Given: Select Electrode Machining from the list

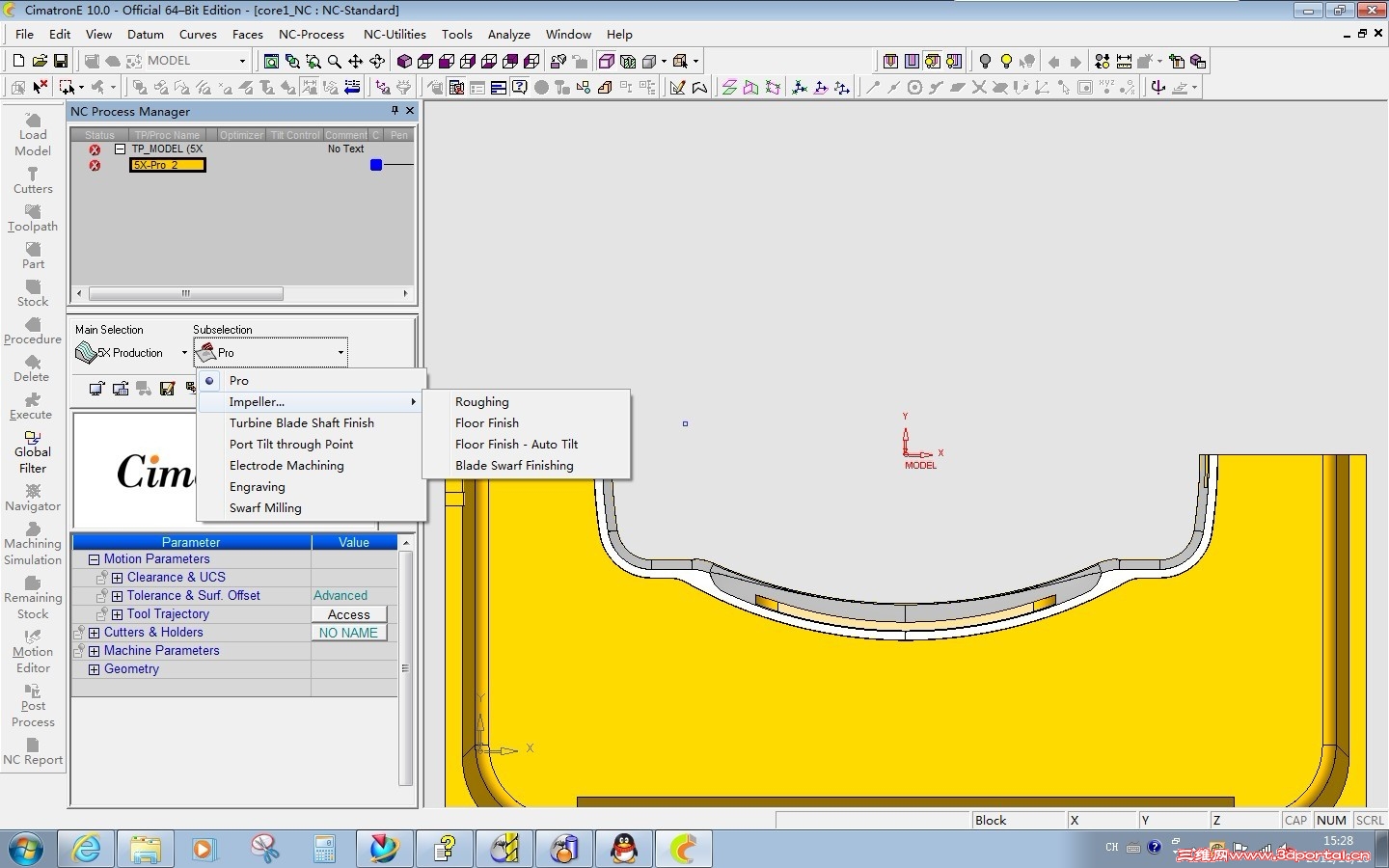Looking at the screenshot, I should pos(312,466).
